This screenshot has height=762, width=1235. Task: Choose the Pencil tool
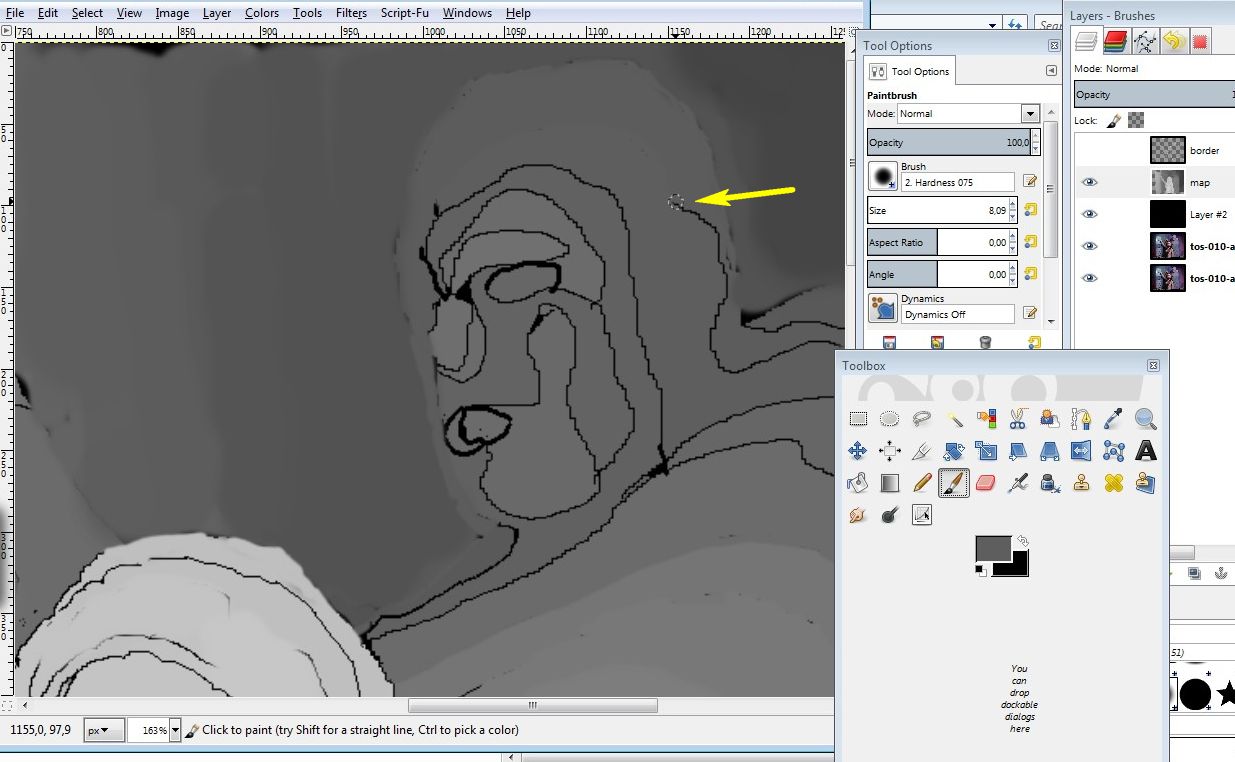pyautogui.click(x=921, y=484)
